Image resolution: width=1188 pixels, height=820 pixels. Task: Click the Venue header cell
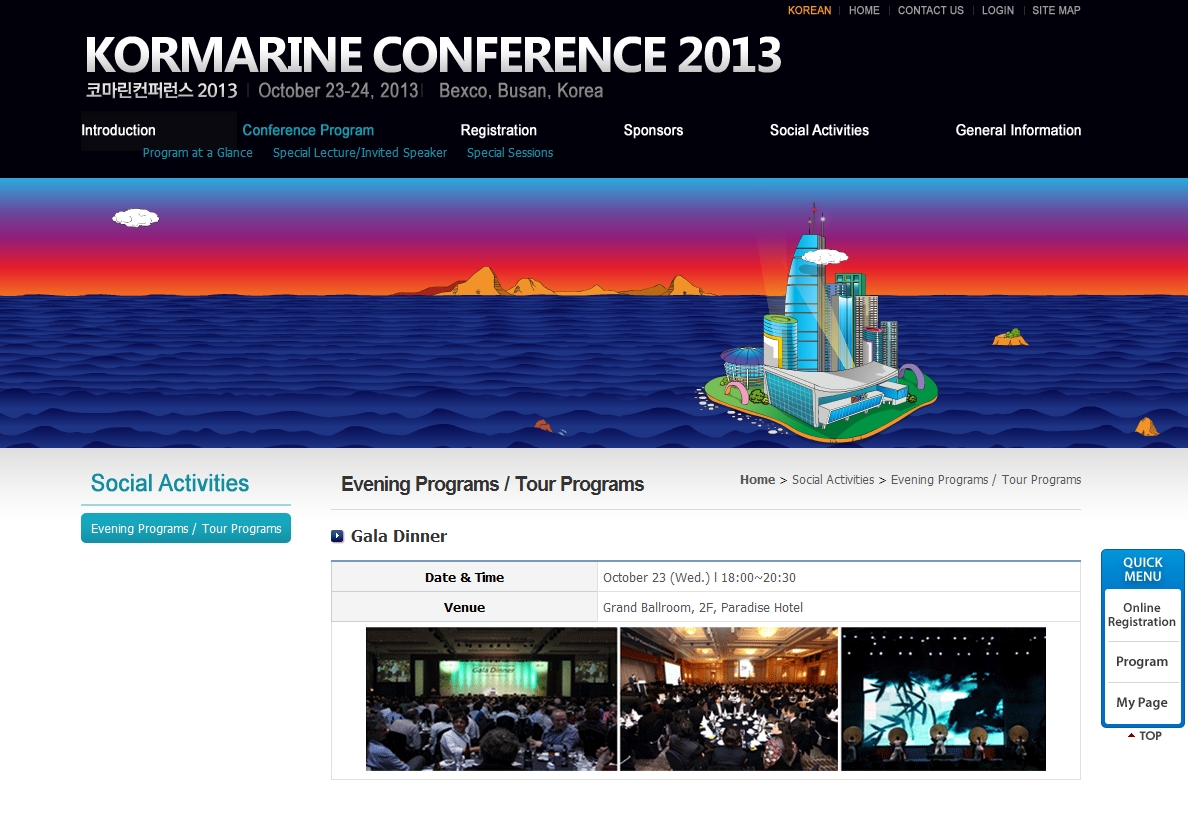tap(464, 608)
